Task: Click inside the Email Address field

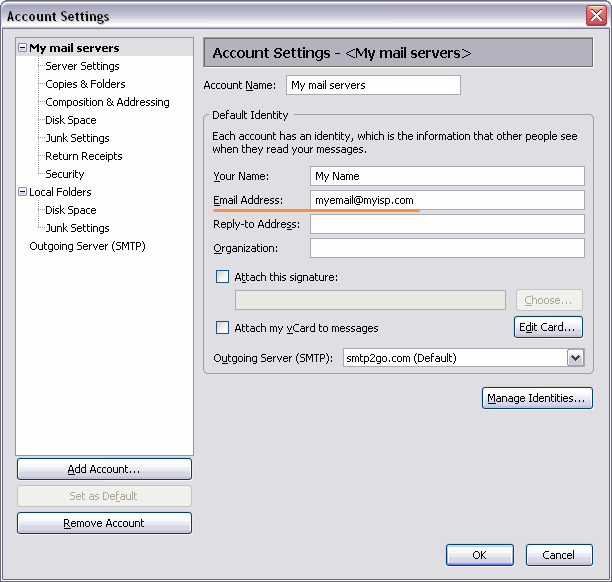Action: pyautogui.click(x=447, y=200)
